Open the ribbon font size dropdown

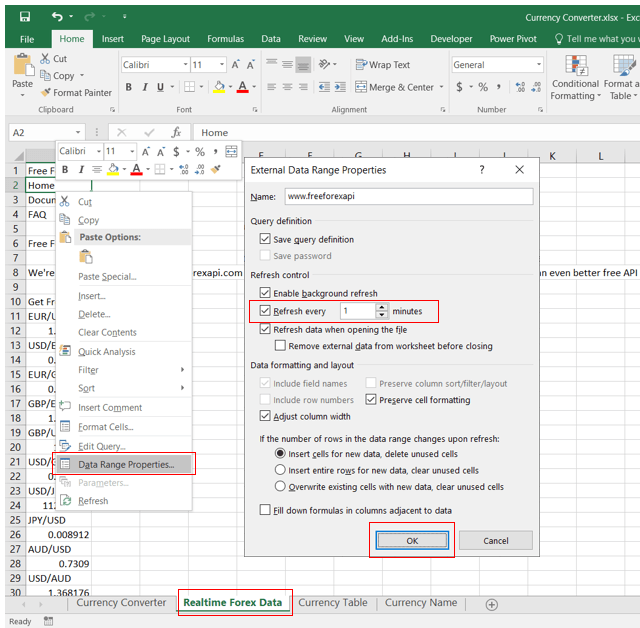tap(222, 64)
